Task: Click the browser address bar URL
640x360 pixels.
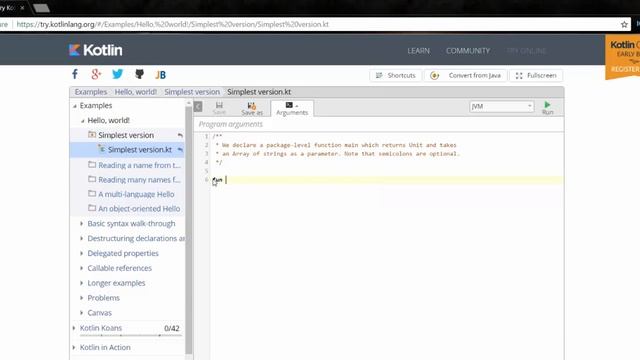Action: pyautogui.click(x=172, y=24)
